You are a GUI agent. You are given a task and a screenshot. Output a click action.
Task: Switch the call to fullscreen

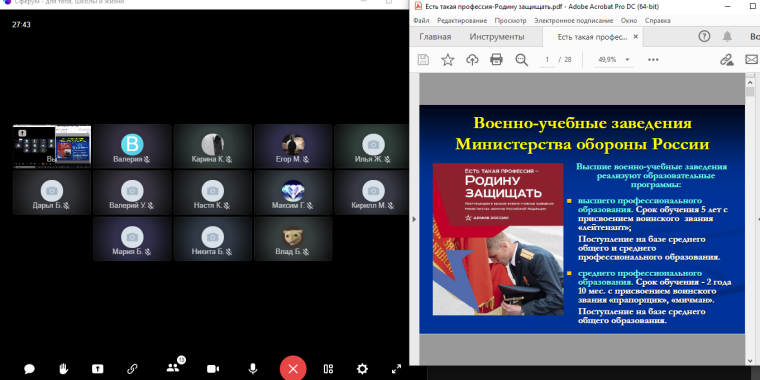(x=396, y=369)
